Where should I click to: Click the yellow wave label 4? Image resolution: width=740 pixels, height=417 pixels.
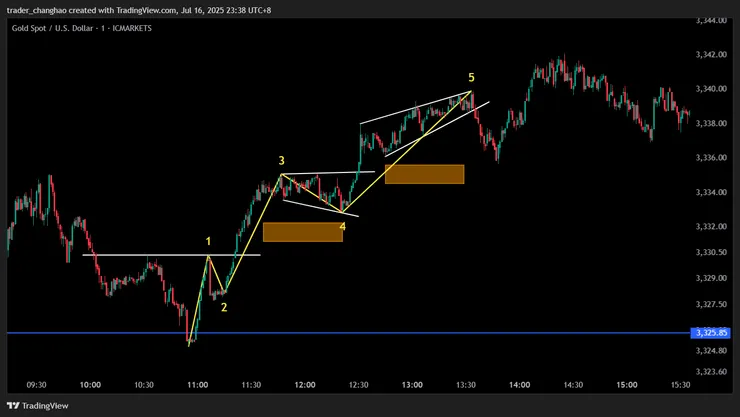click(343, 227)
